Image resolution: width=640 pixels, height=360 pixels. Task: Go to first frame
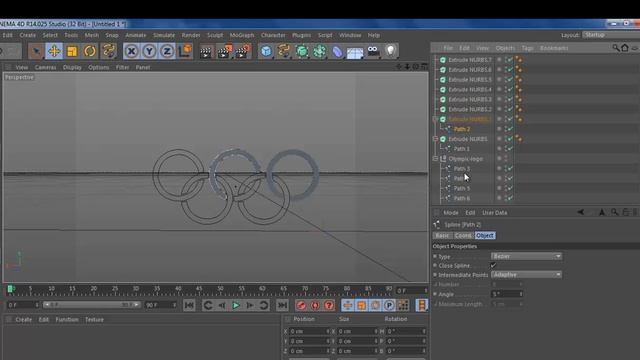(x=189, y=305)
